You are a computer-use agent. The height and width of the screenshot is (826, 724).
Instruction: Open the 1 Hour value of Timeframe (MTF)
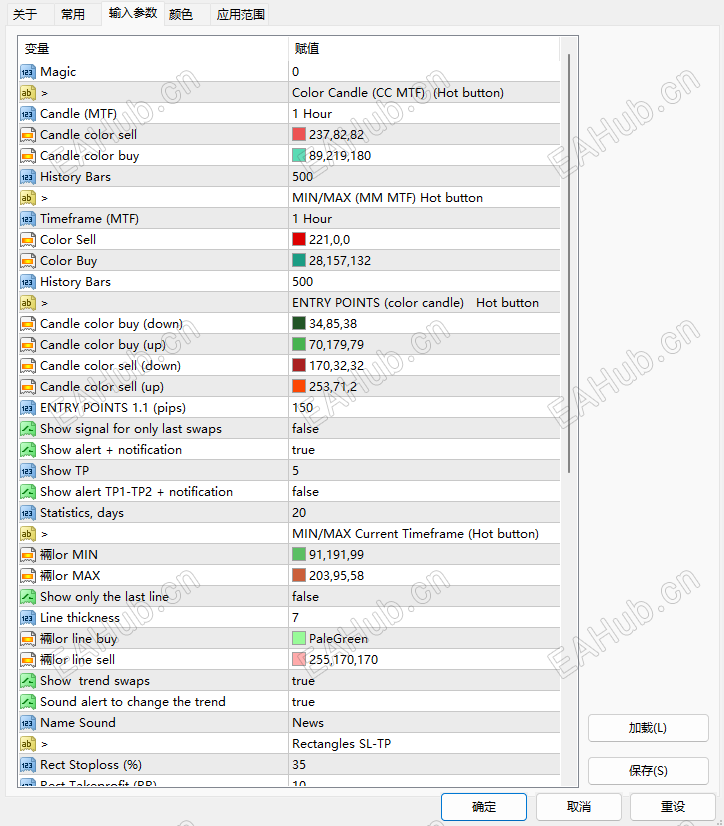pos(312,219)
